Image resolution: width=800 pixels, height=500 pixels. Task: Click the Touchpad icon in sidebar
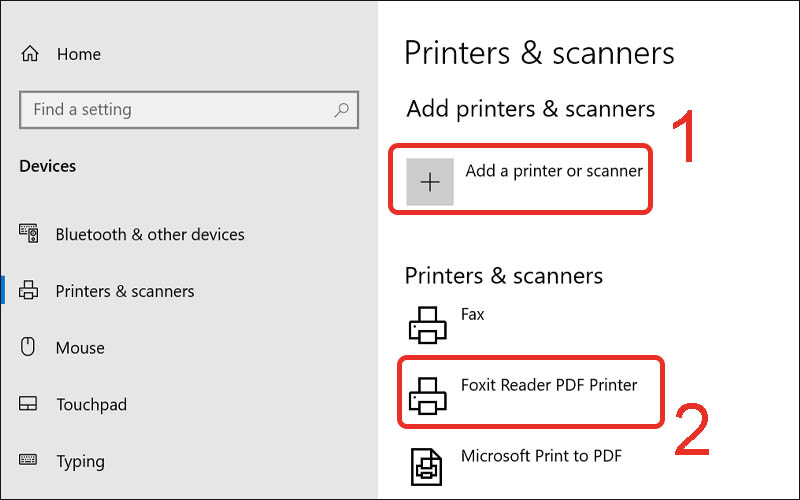[x=29, y=405]
